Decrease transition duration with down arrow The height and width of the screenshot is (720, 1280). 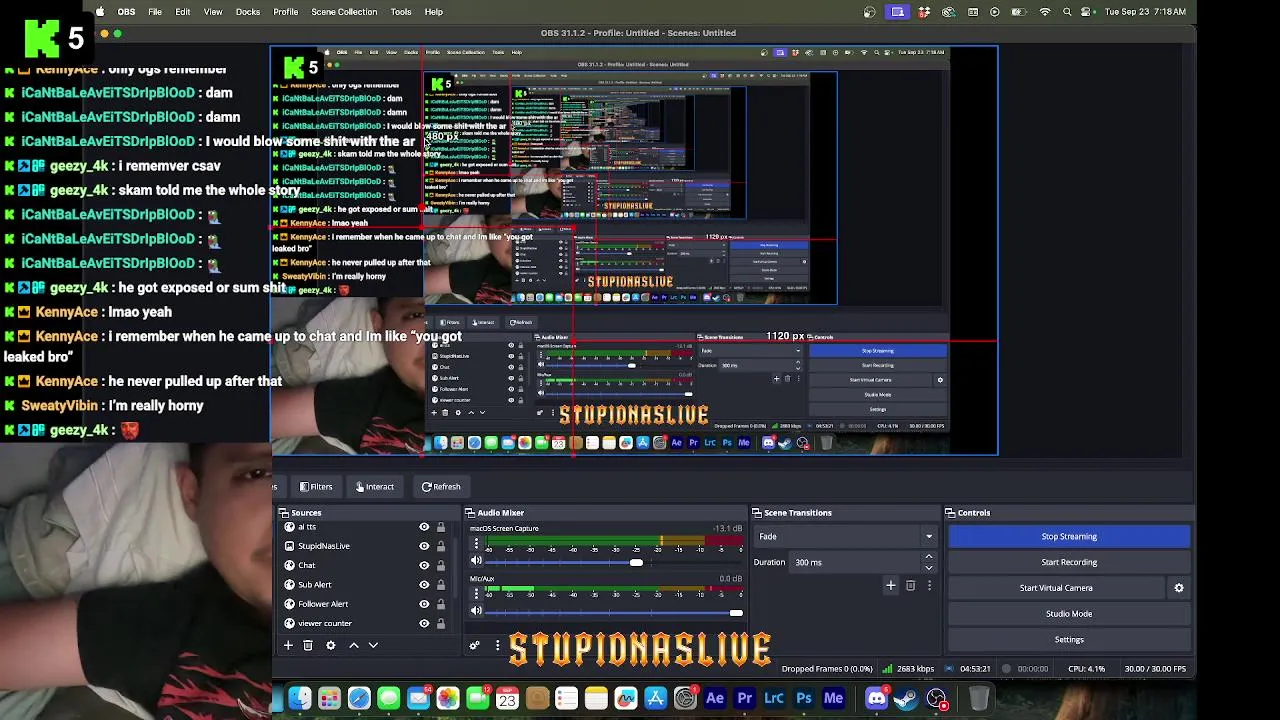click(929, 568)
